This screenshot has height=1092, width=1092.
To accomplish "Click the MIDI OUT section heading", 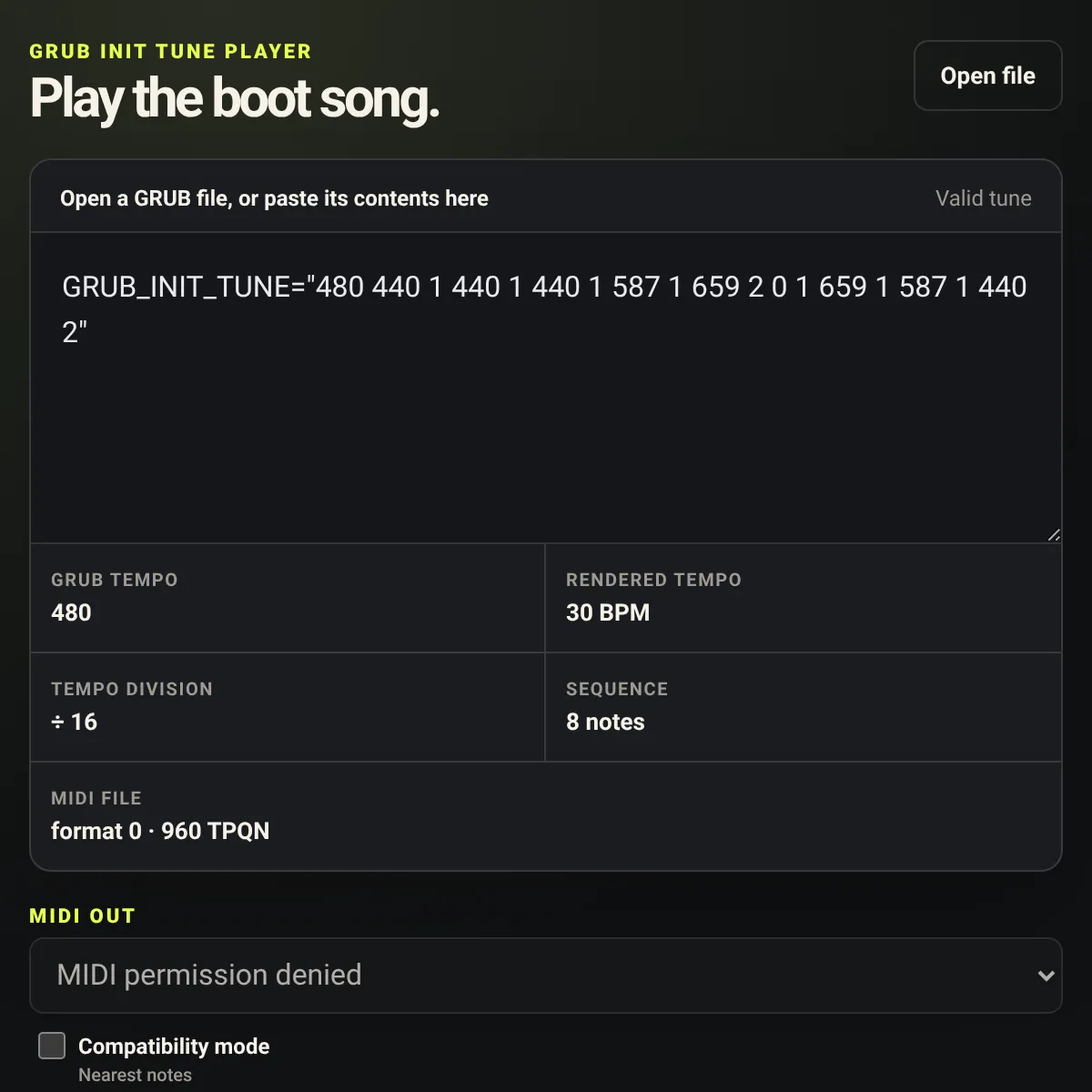I will (x=82, y=916).
